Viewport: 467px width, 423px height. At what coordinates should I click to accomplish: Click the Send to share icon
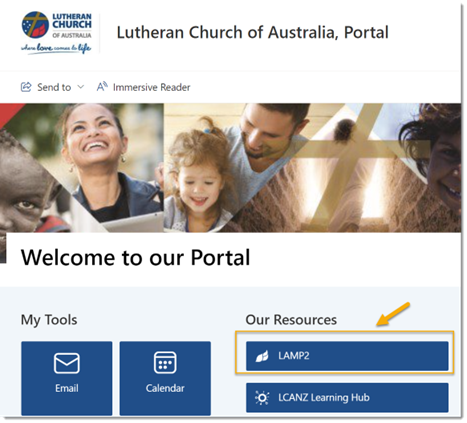point(26,87)
